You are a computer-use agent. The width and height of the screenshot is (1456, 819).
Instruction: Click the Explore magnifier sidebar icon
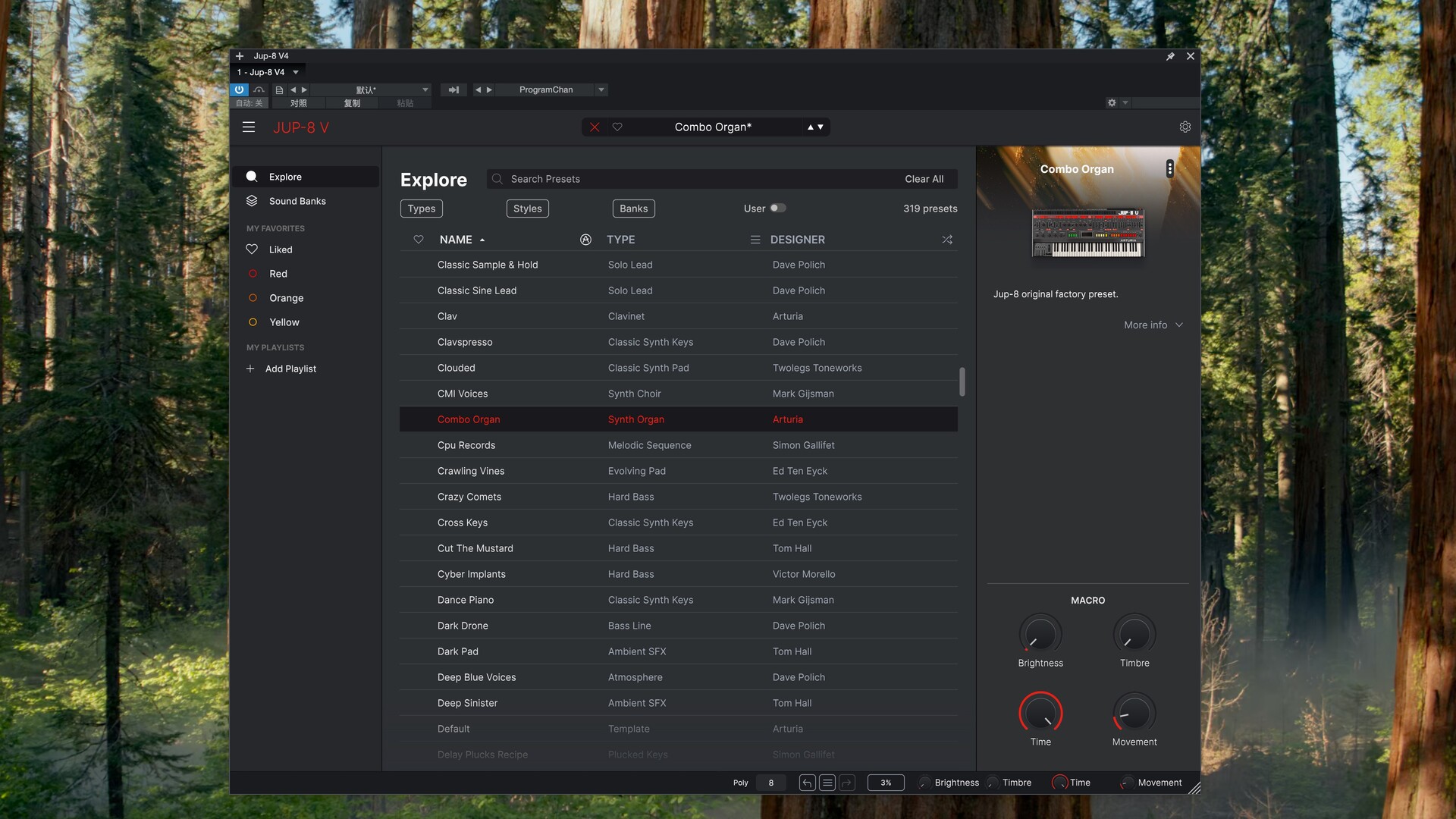(x=252, y=177)
